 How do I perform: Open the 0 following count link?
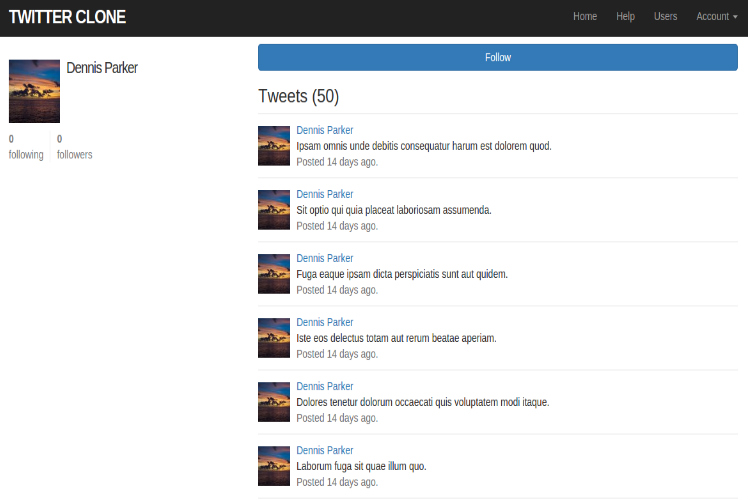click(x=26, y=147)
